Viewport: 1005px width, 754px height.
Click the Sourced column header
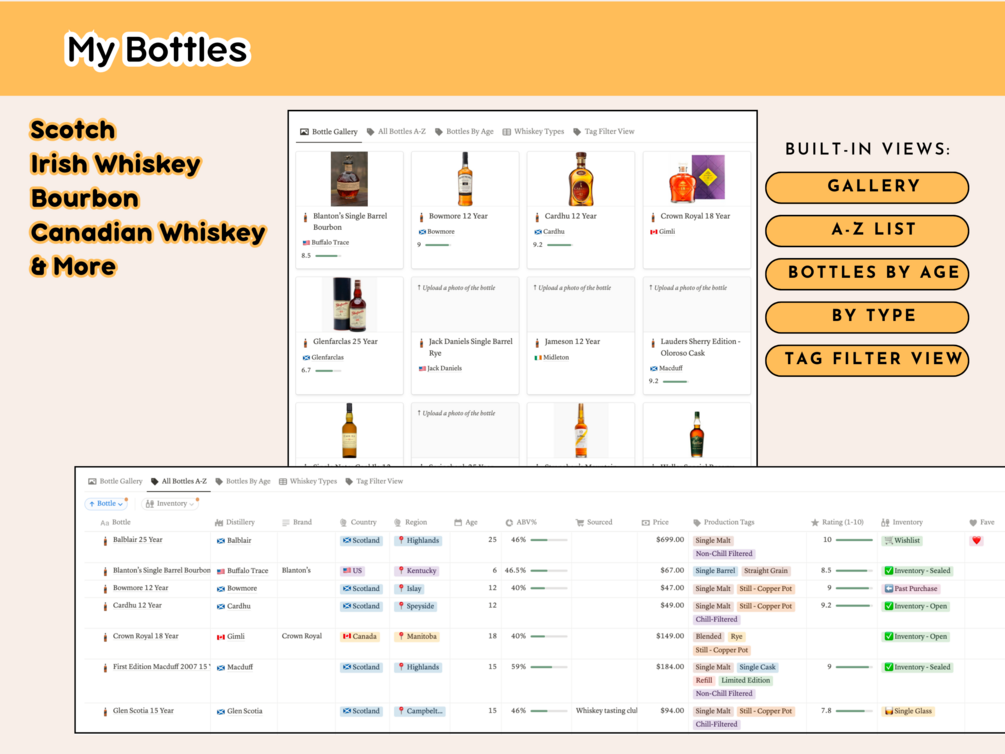coord(594,523)
